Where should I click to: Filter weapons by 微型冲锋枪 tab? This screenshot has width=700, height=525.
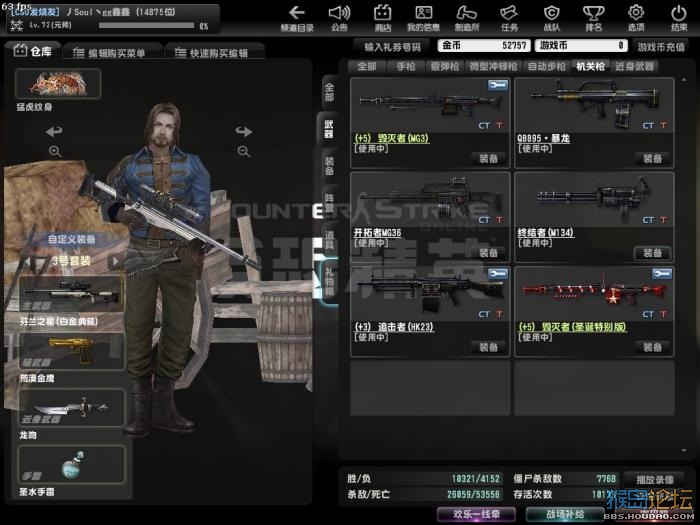[493, 67]
